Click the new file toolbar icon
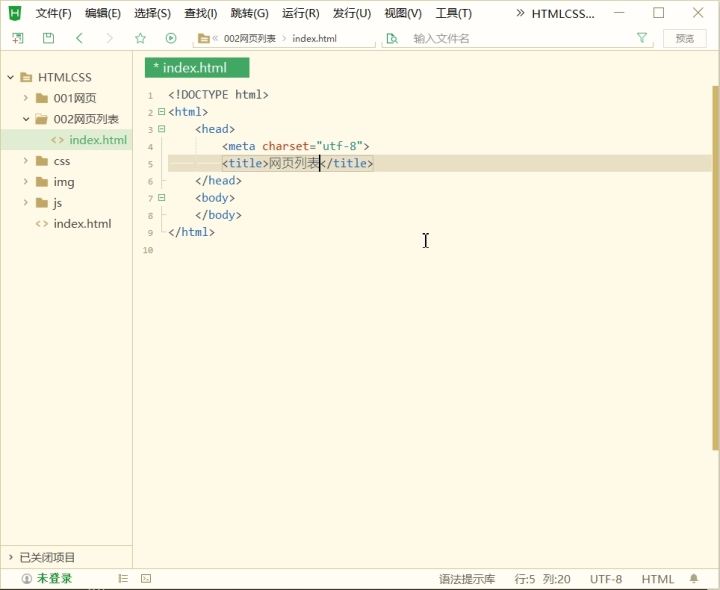The width and height of the screenshot is (720, 590). 17,38
